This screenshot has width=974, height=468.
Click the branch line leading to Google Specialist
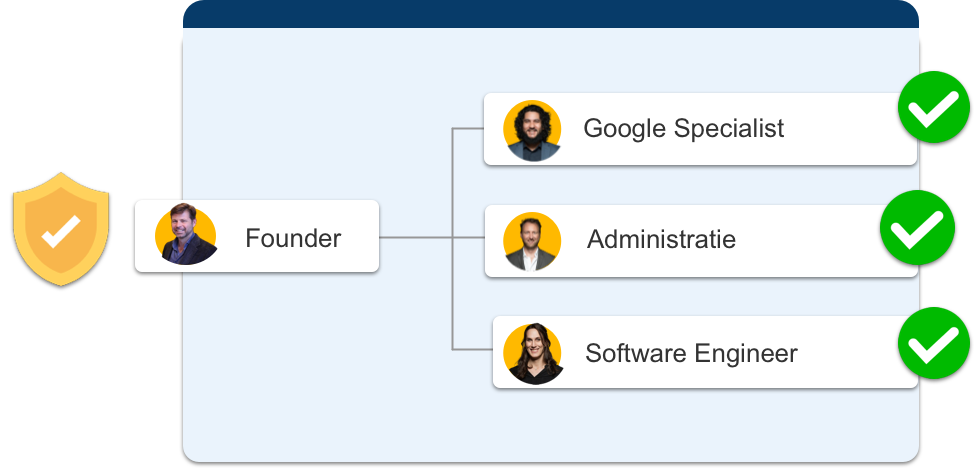click(468, 129)
